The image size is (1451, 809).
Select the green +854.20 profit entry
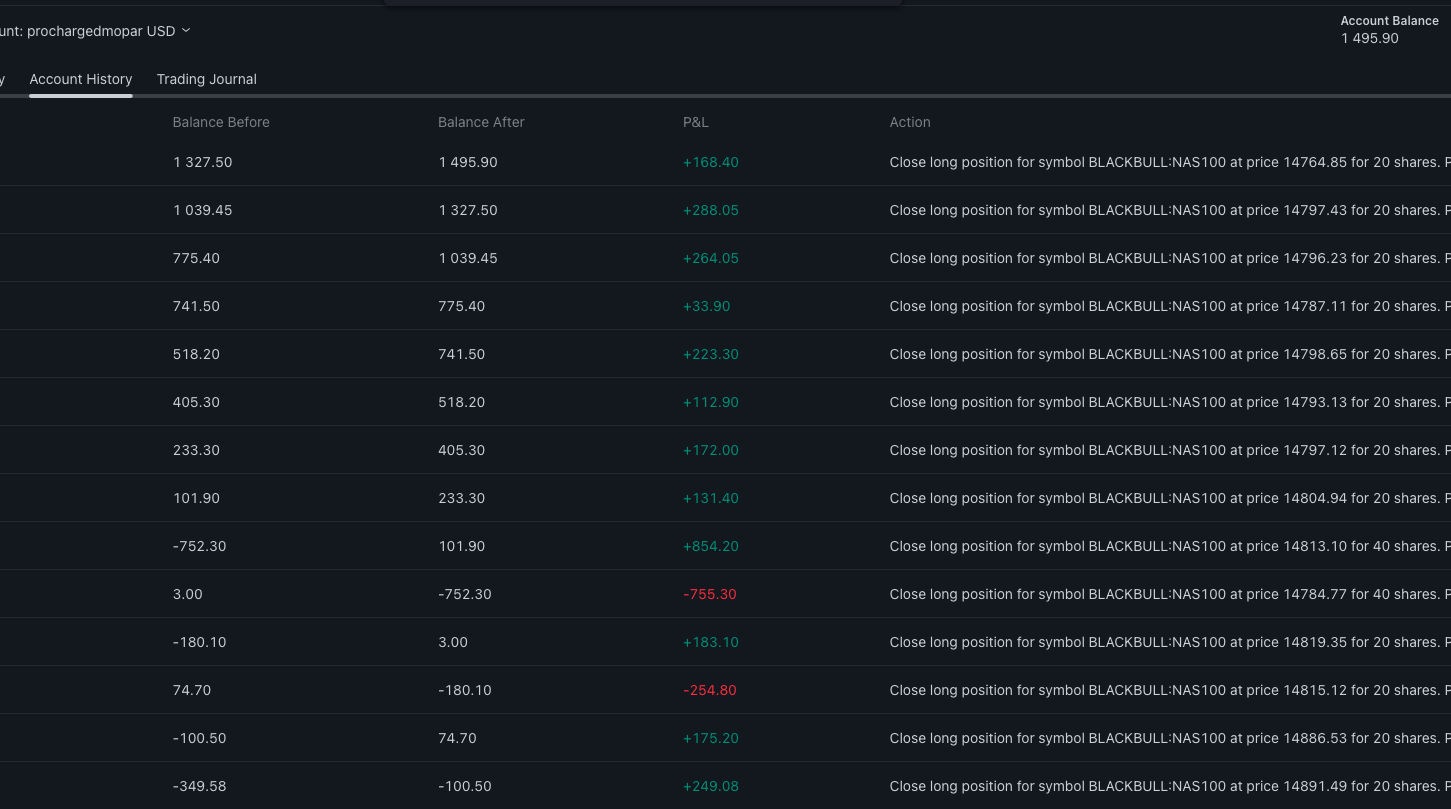click(x=710, y=546)
